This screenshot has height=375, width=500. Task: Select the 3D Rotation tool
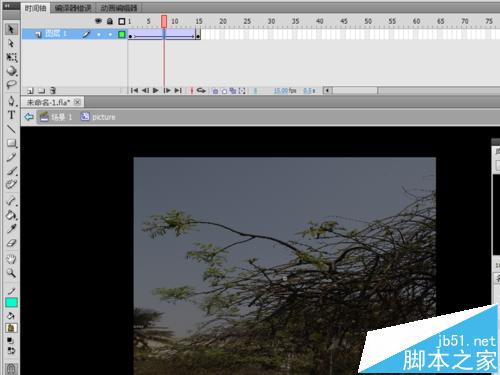(x=11, y=71)
